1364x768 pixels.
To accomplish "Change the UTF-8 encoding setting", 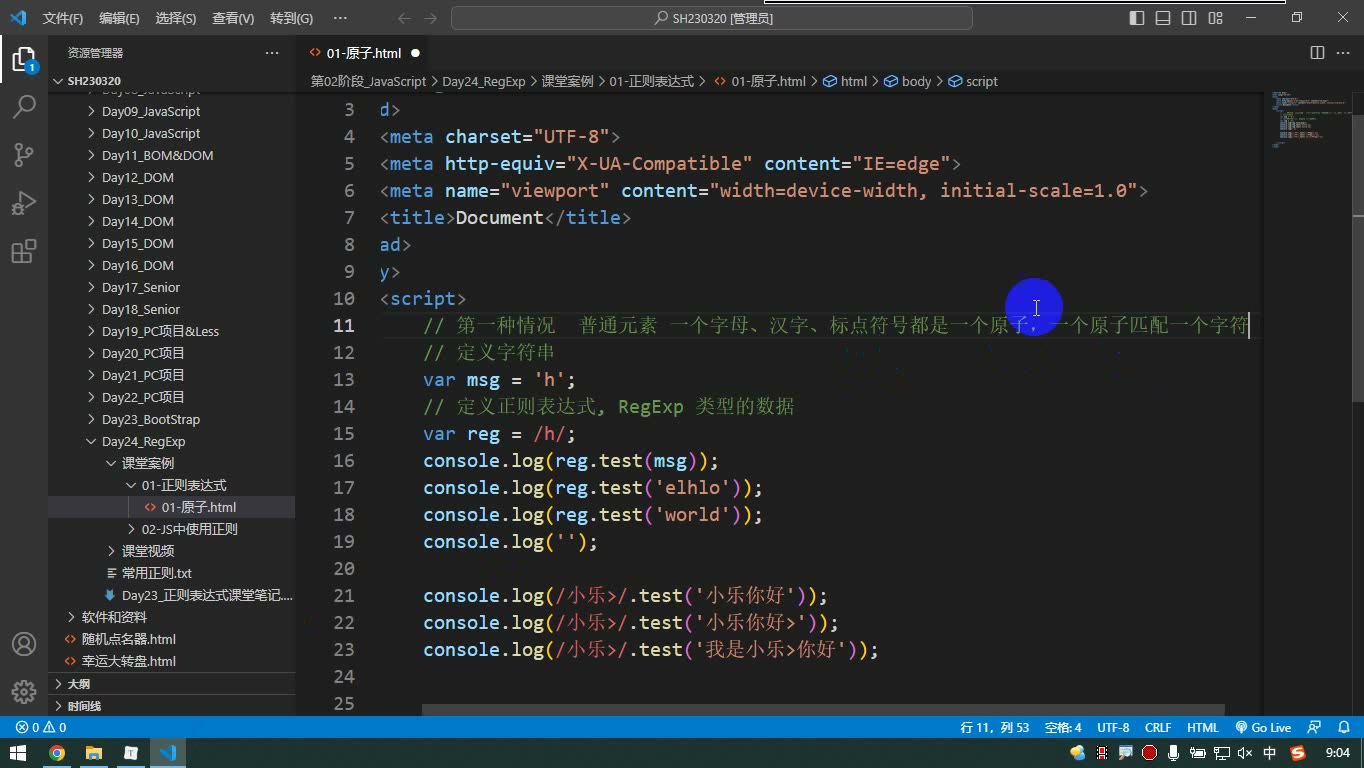I will click(x=1113, y=728).
